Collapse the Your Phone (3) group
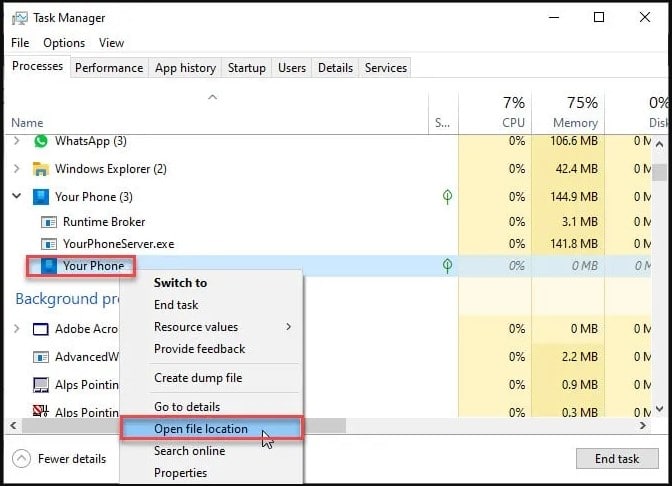Screen dimensions: 672x486 pos(17,196)
